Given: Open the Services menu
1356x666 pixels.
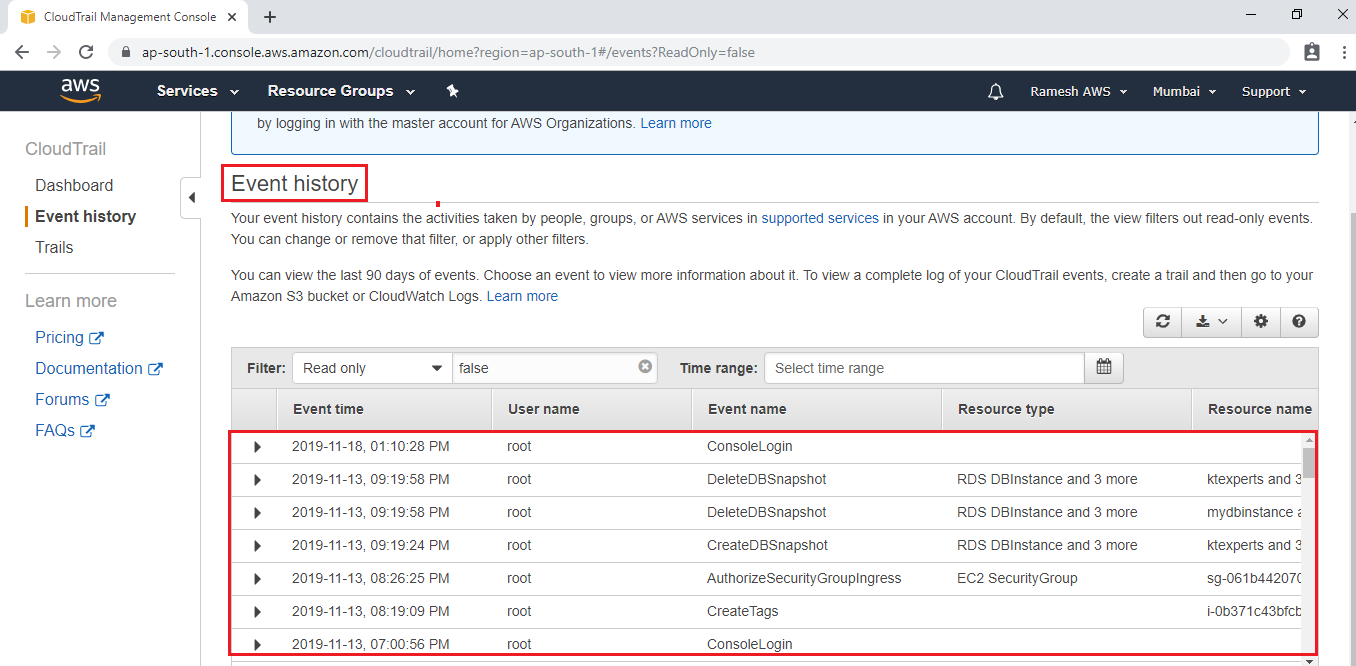Looking at the screenshot, I should [198, 91].
